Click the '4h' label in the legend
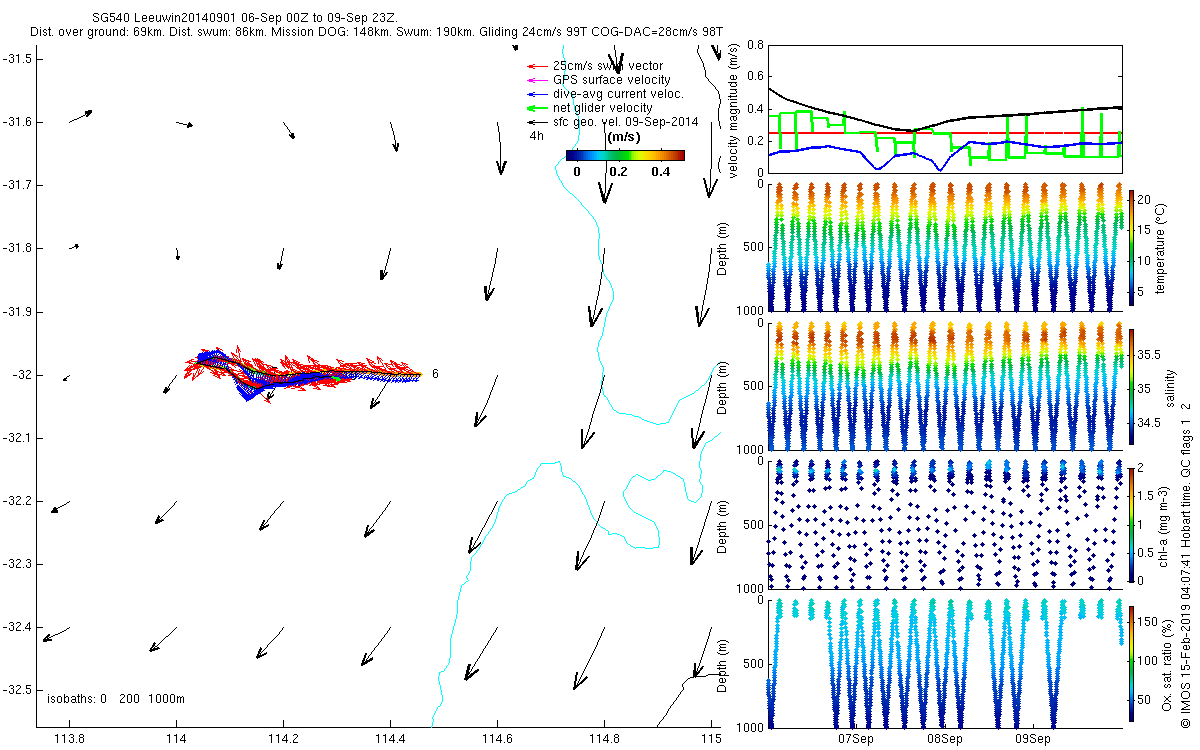1200x750 pixels. coord(537,136)
